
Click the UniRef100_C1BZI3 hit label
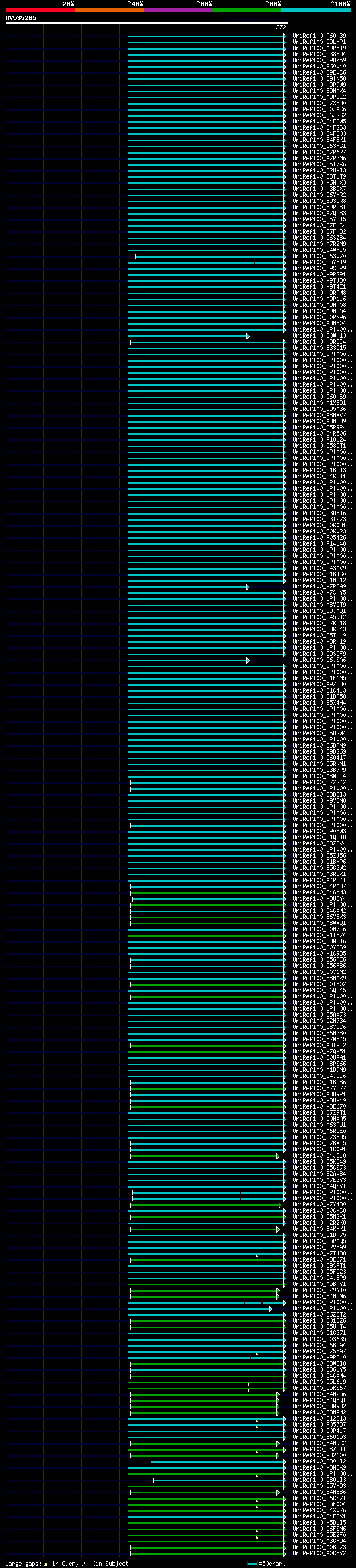319,470
